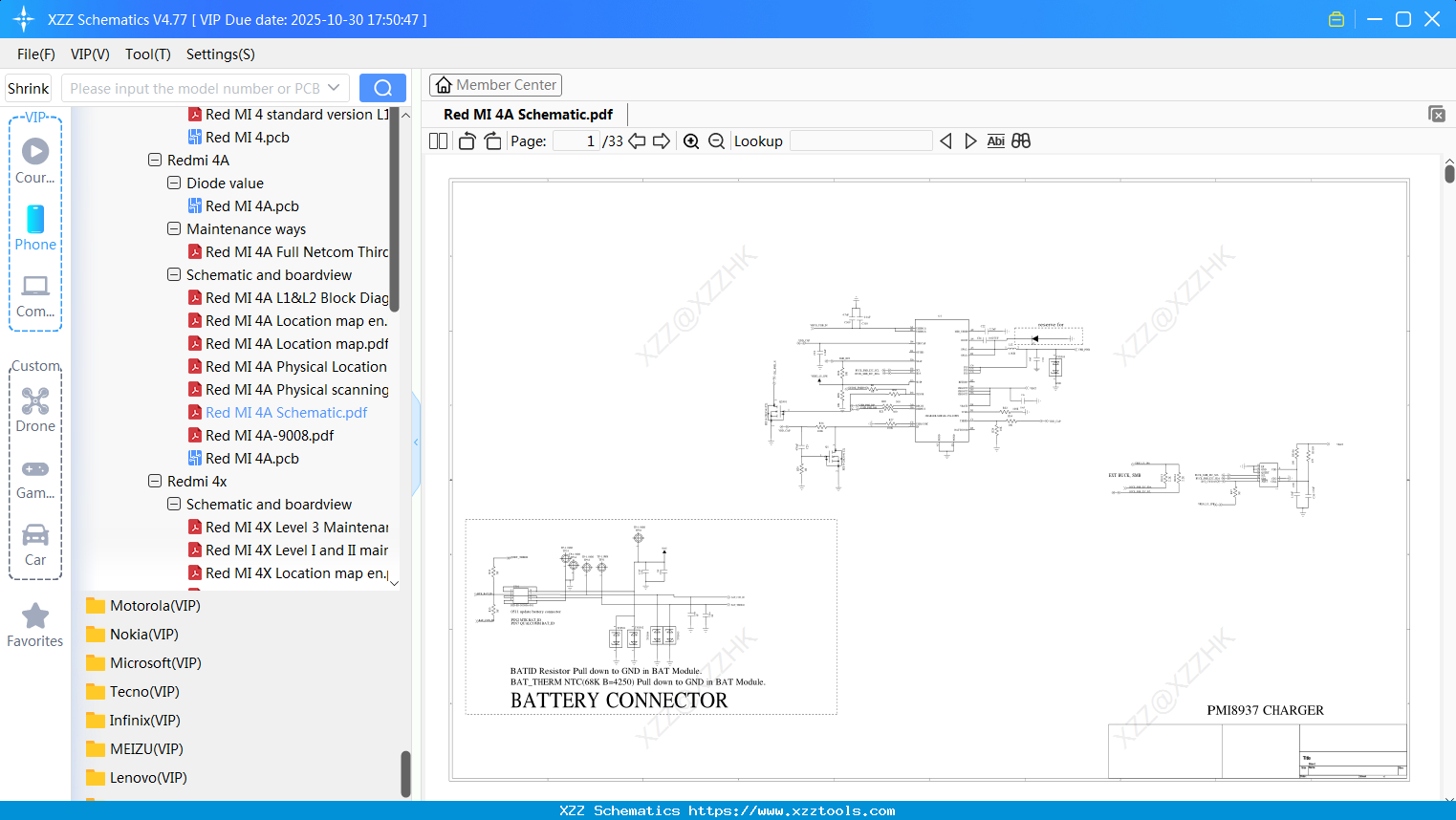Zoom out of the schematic

click(715, 140)
